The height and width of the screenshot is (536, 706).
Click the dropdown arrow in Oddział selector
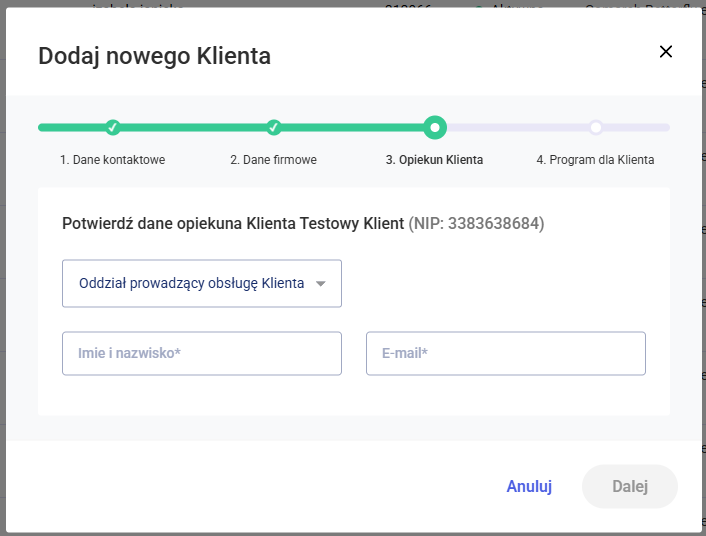(x=321, y=284)
